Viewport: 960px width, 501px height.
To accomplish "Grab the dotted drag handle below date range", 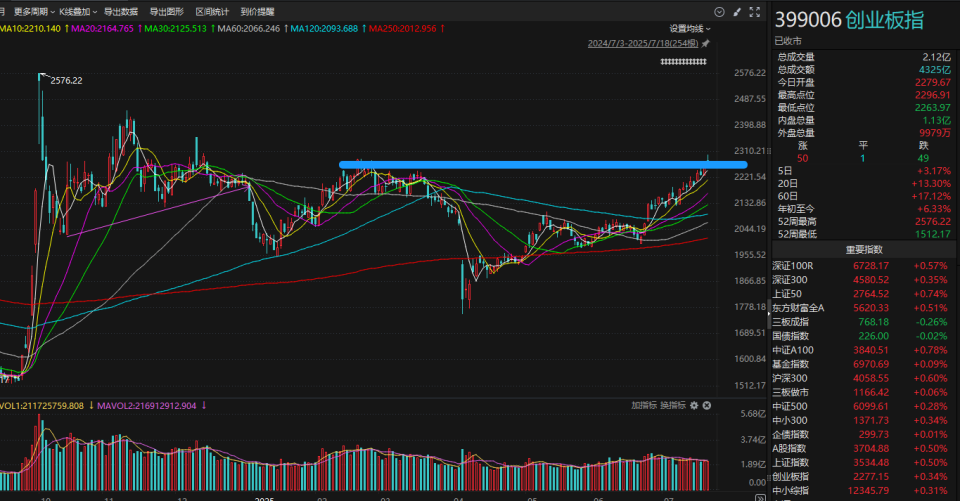I will coord(683,61).
